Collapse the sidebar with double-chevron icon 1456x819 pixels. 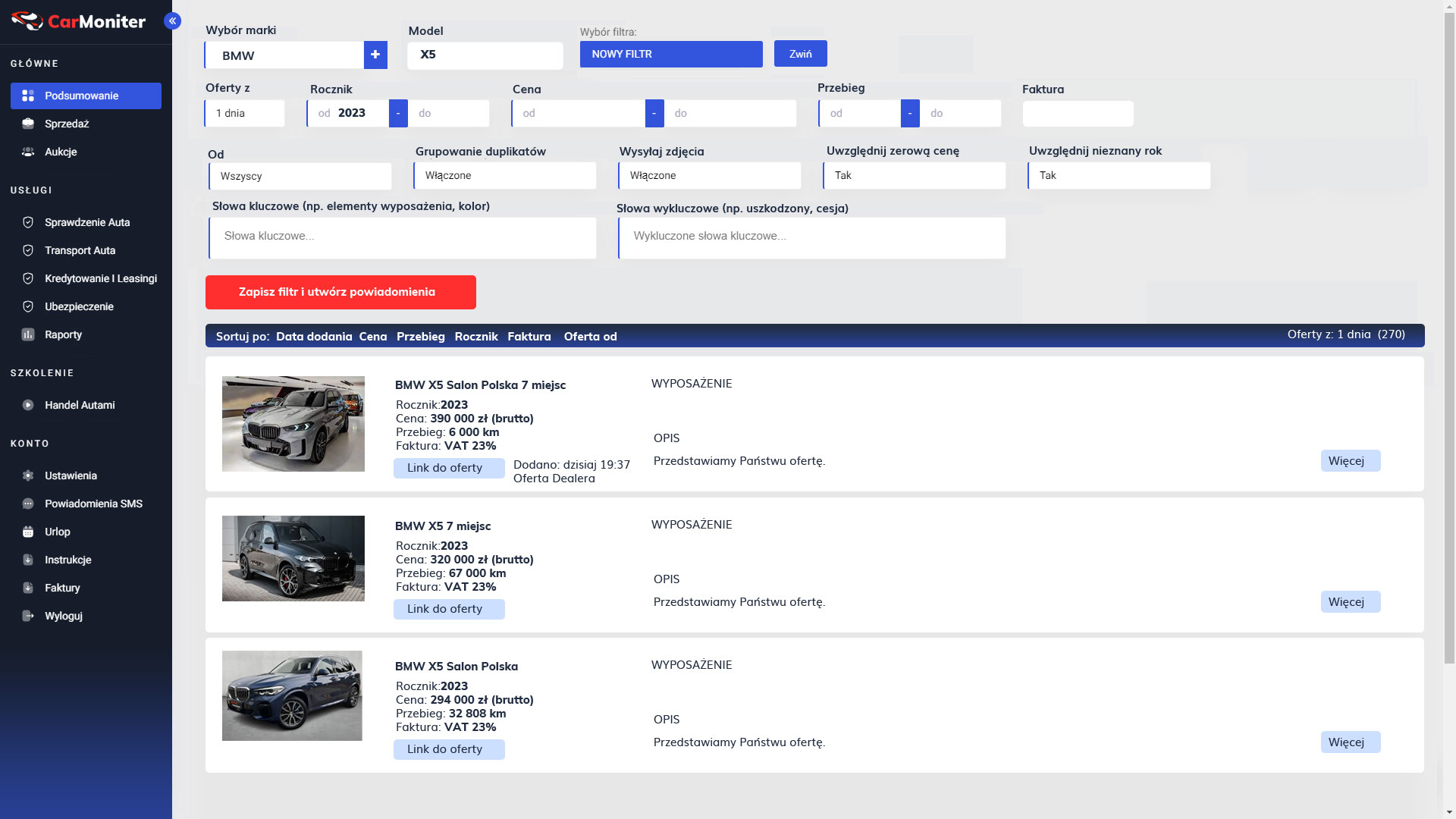click(173, 21)
